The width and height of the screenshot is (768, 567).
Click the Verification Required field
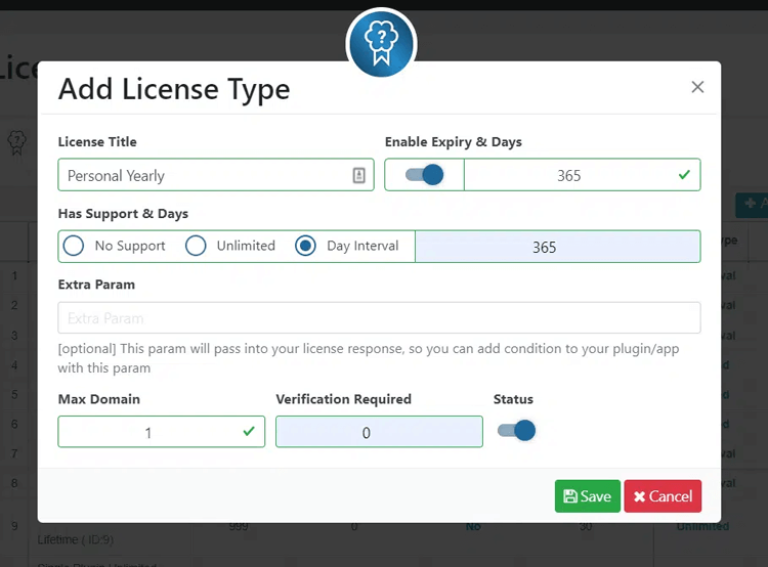pos(379,432)
